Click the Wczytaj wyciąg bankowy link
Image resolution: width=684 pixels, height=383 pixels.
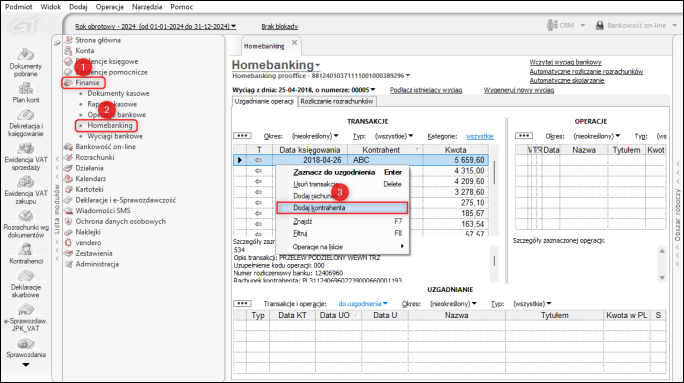point(565,62)
